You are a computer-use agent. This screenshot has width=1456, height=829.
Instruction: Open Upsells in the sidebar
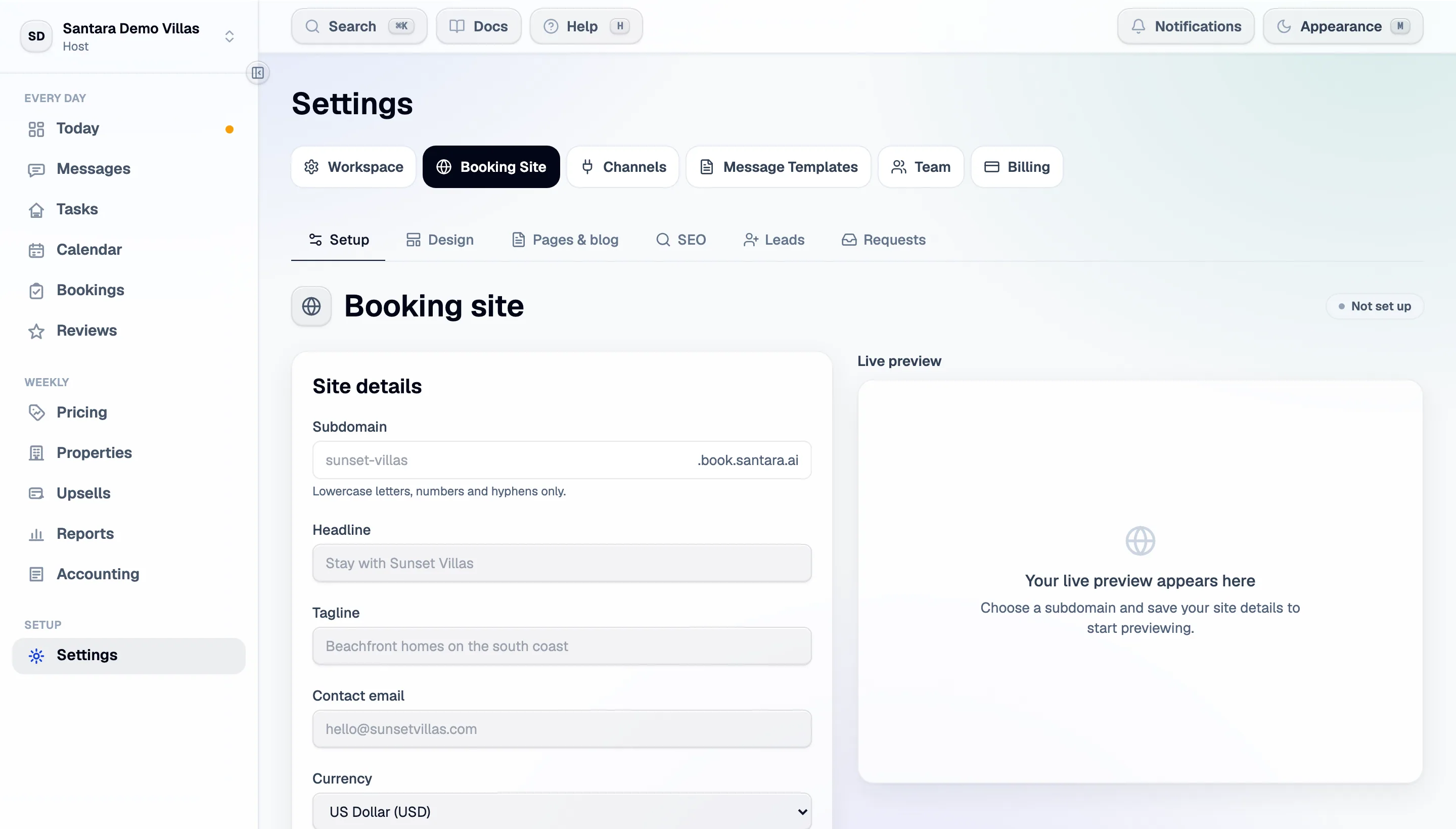(x=129, y=493)
